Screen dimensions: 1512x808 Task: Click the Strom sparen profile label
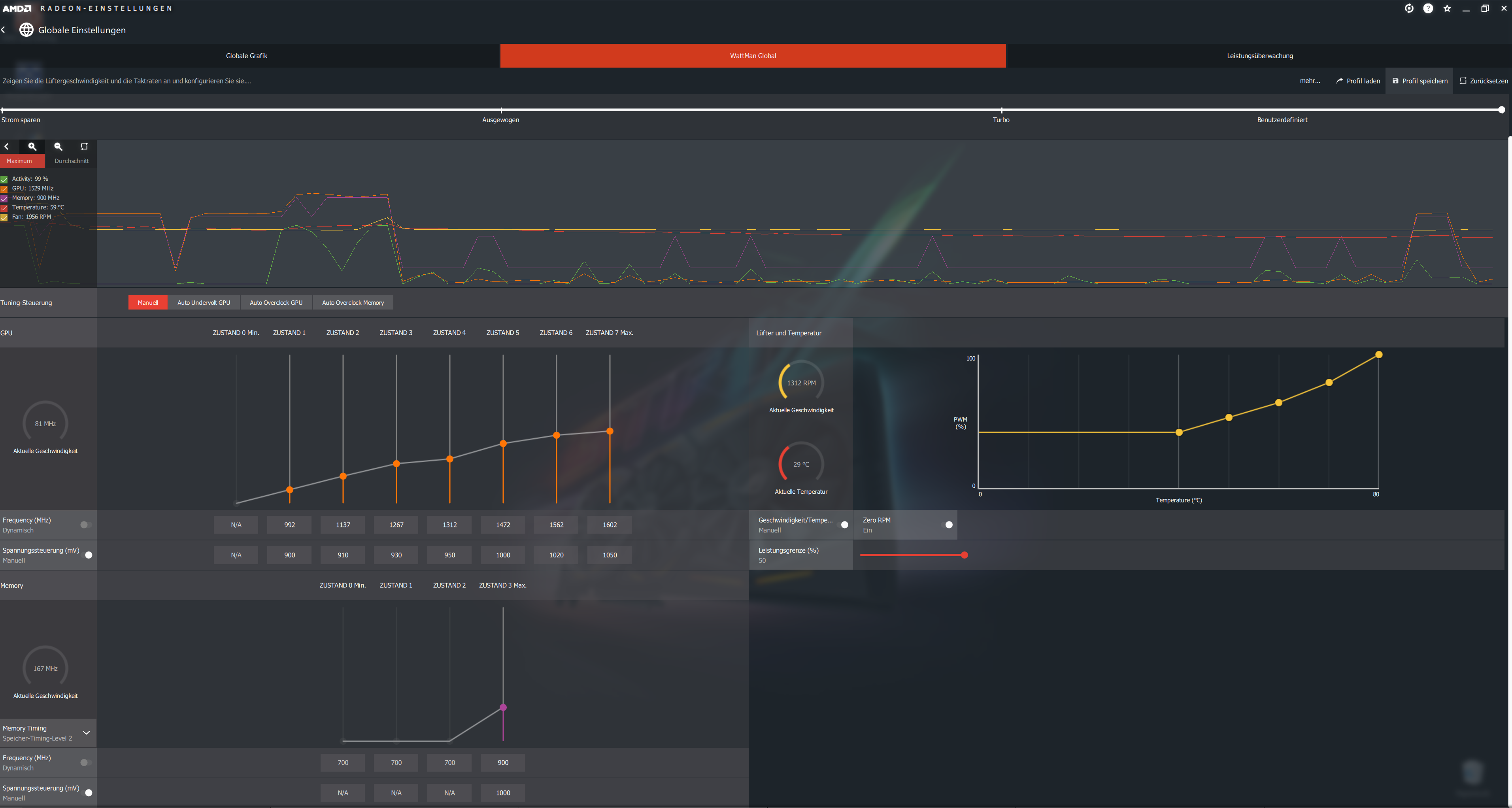(21, 120)
